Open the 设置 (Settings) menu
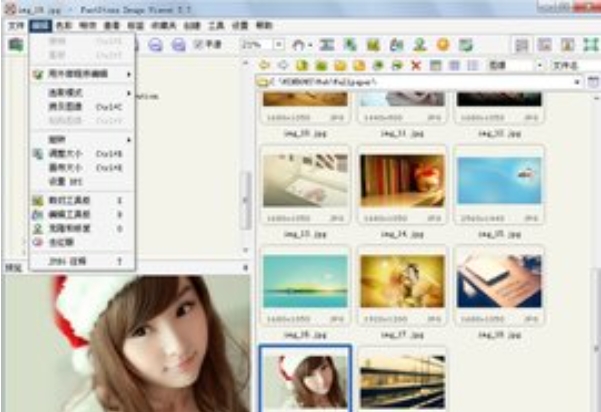Screen dimensions: 601x412 point(240,26)
